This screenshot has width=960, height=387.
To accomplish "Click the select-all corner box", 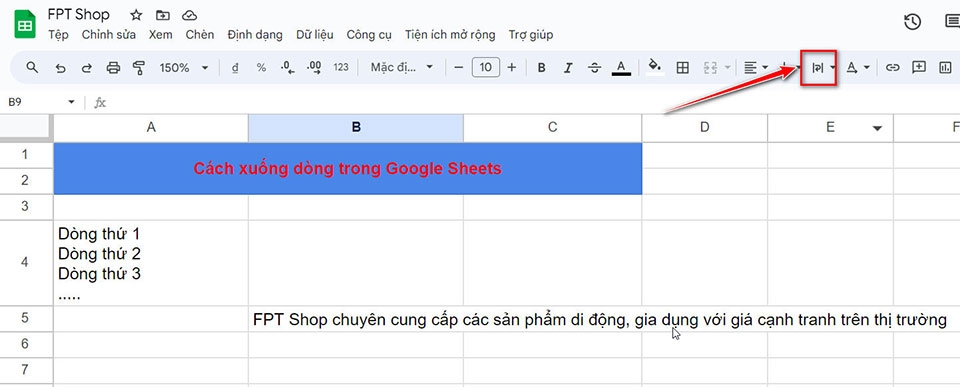I will [26, 127].
